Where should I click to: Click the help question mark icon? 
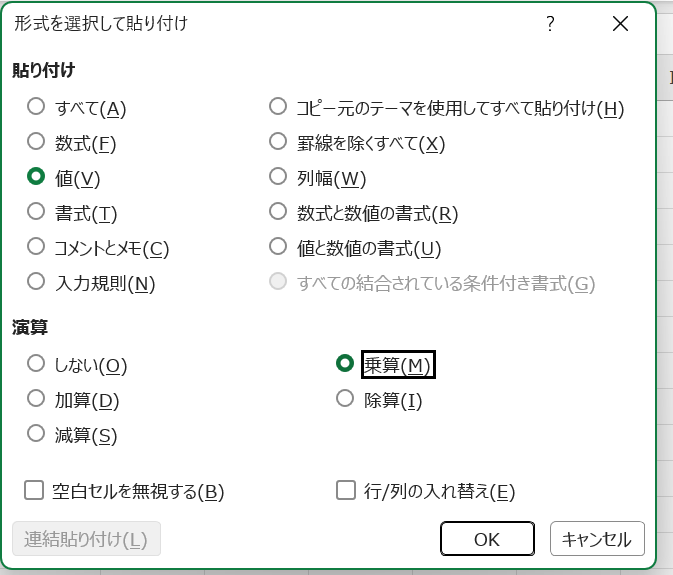point(550,24)
